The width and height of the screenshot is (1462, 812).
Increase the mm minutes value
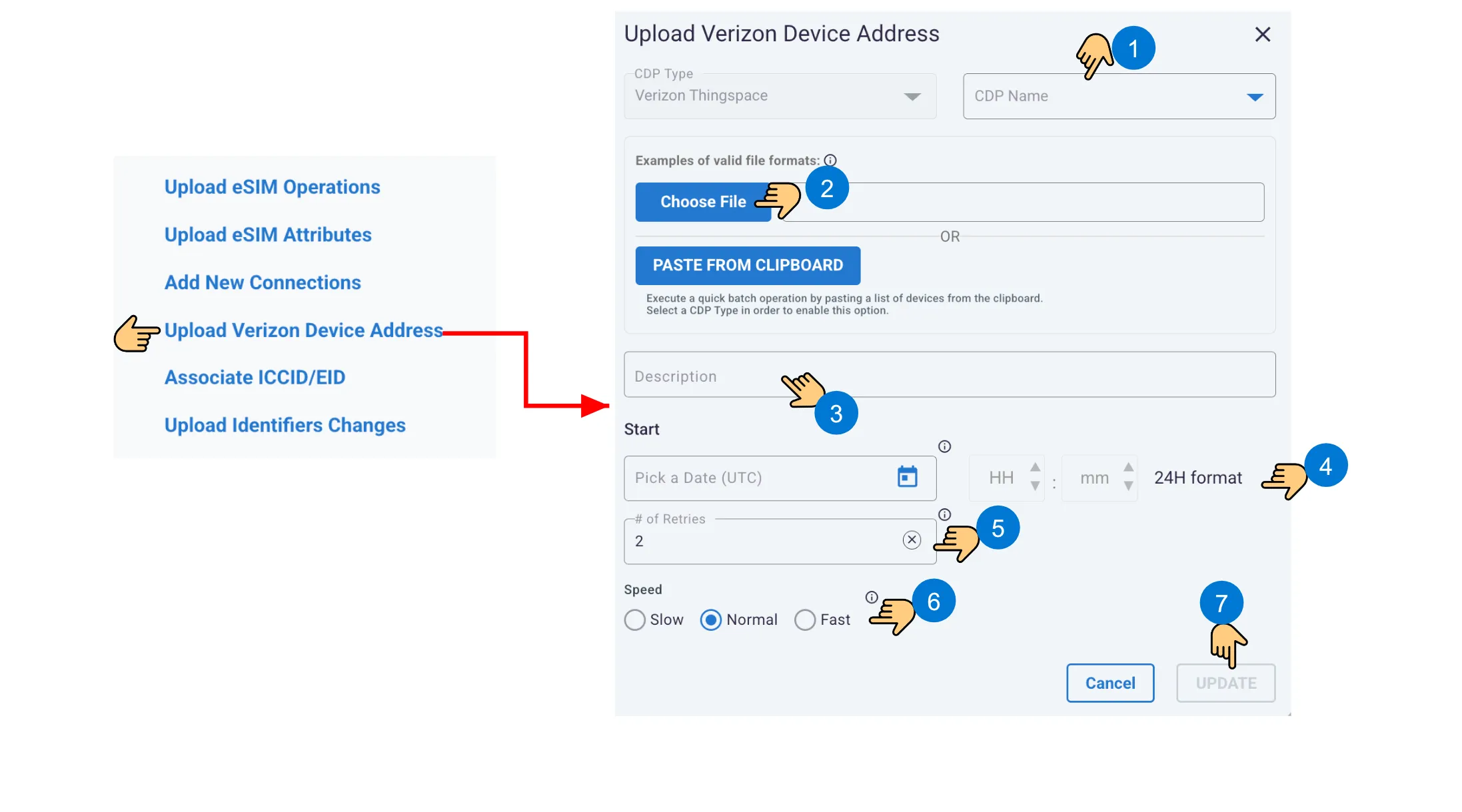click(x=1128, y=468)
